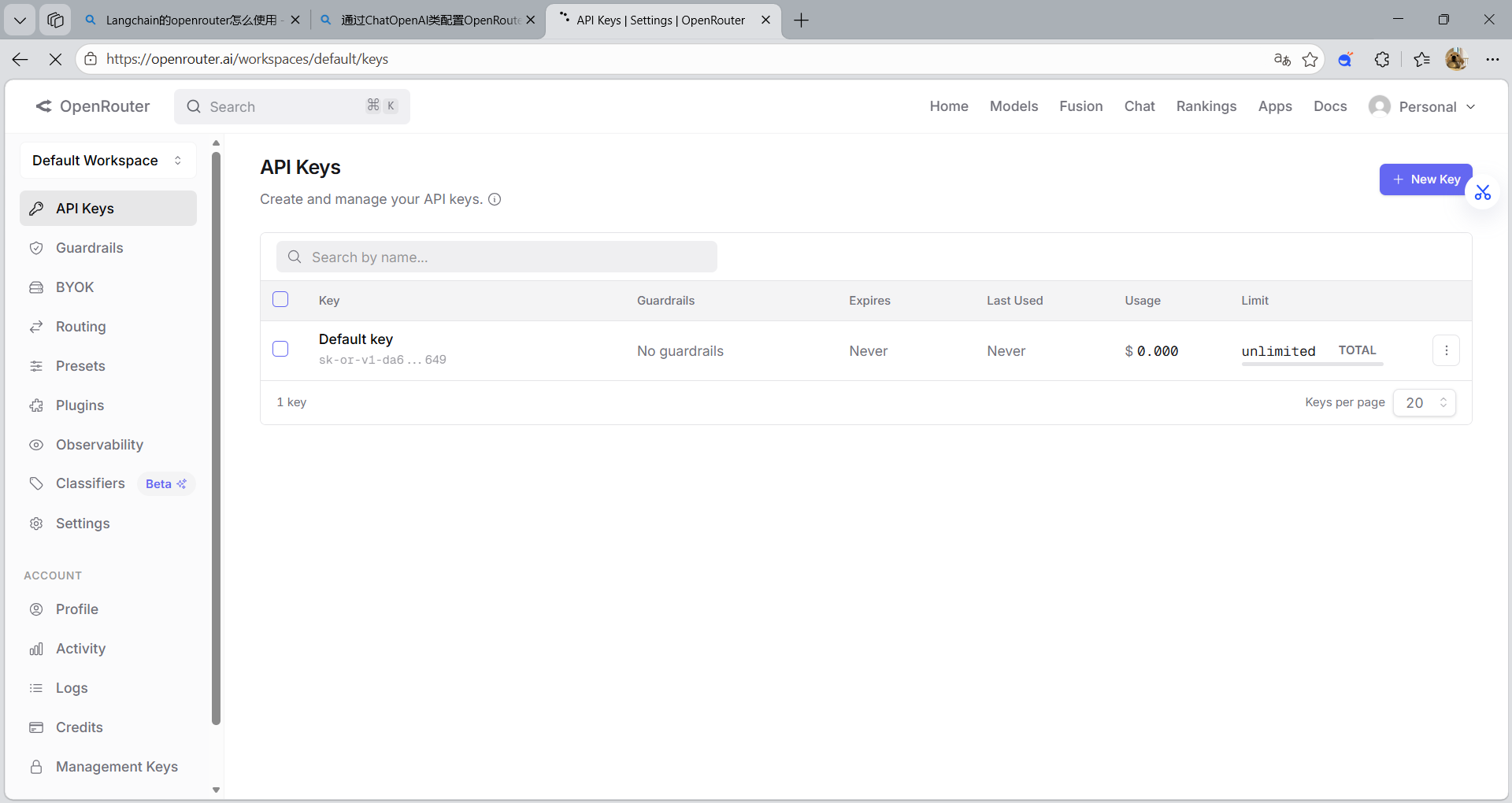Click the Logs list icon

coord(36,688)
